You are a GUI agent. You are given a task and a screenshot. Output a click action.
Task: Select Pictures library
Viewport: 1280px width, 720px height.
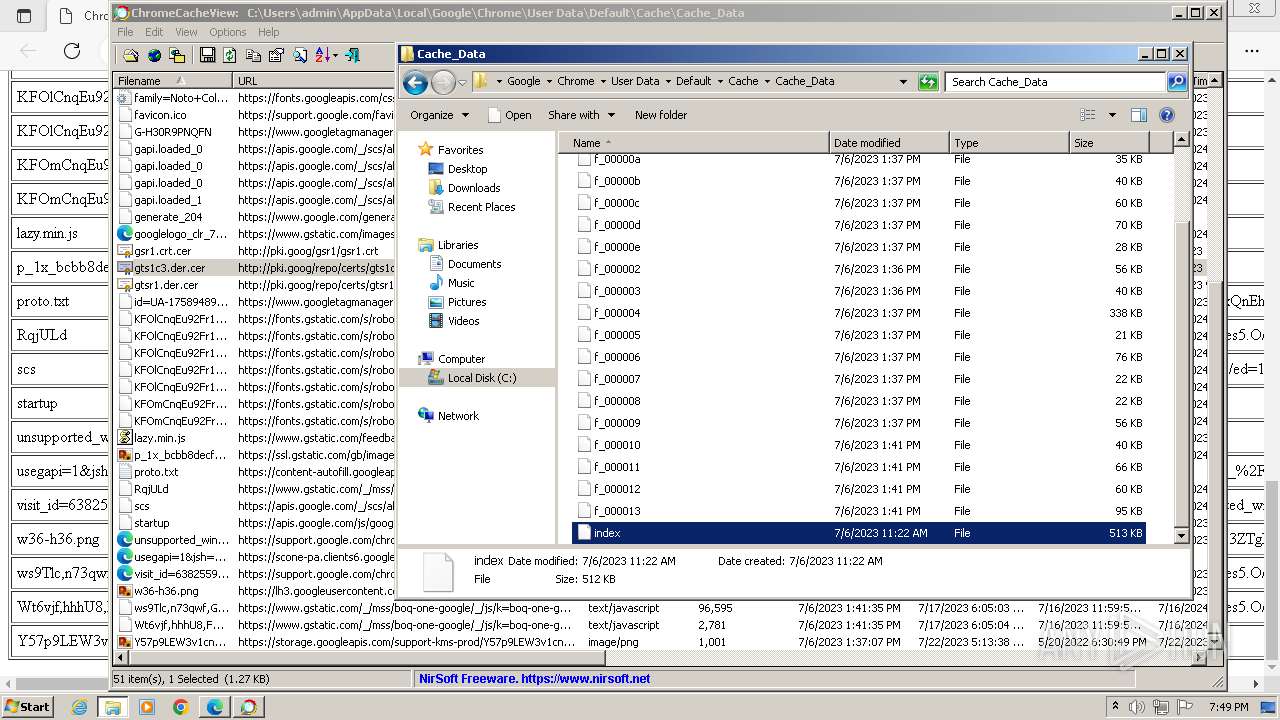[467, 302]
